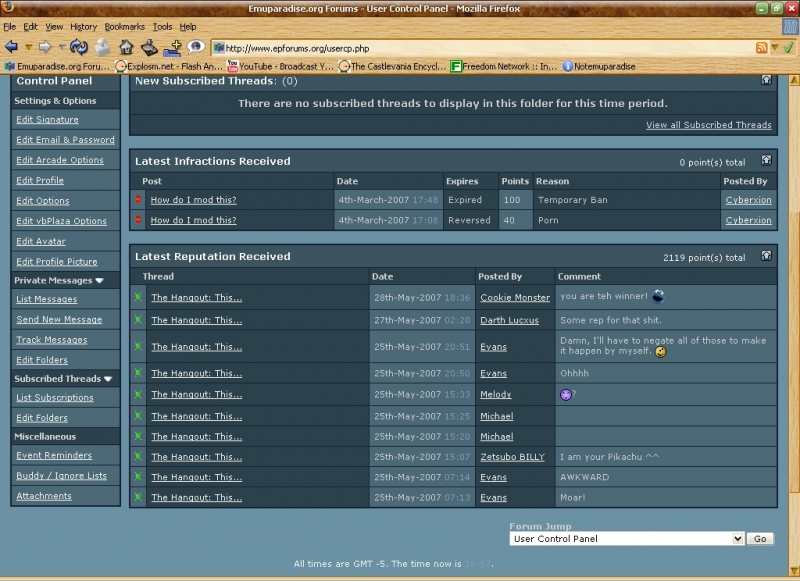The image size is (800, 581).
Task: Click the RSS feed icon in address bar
Action: click(761, 48)
